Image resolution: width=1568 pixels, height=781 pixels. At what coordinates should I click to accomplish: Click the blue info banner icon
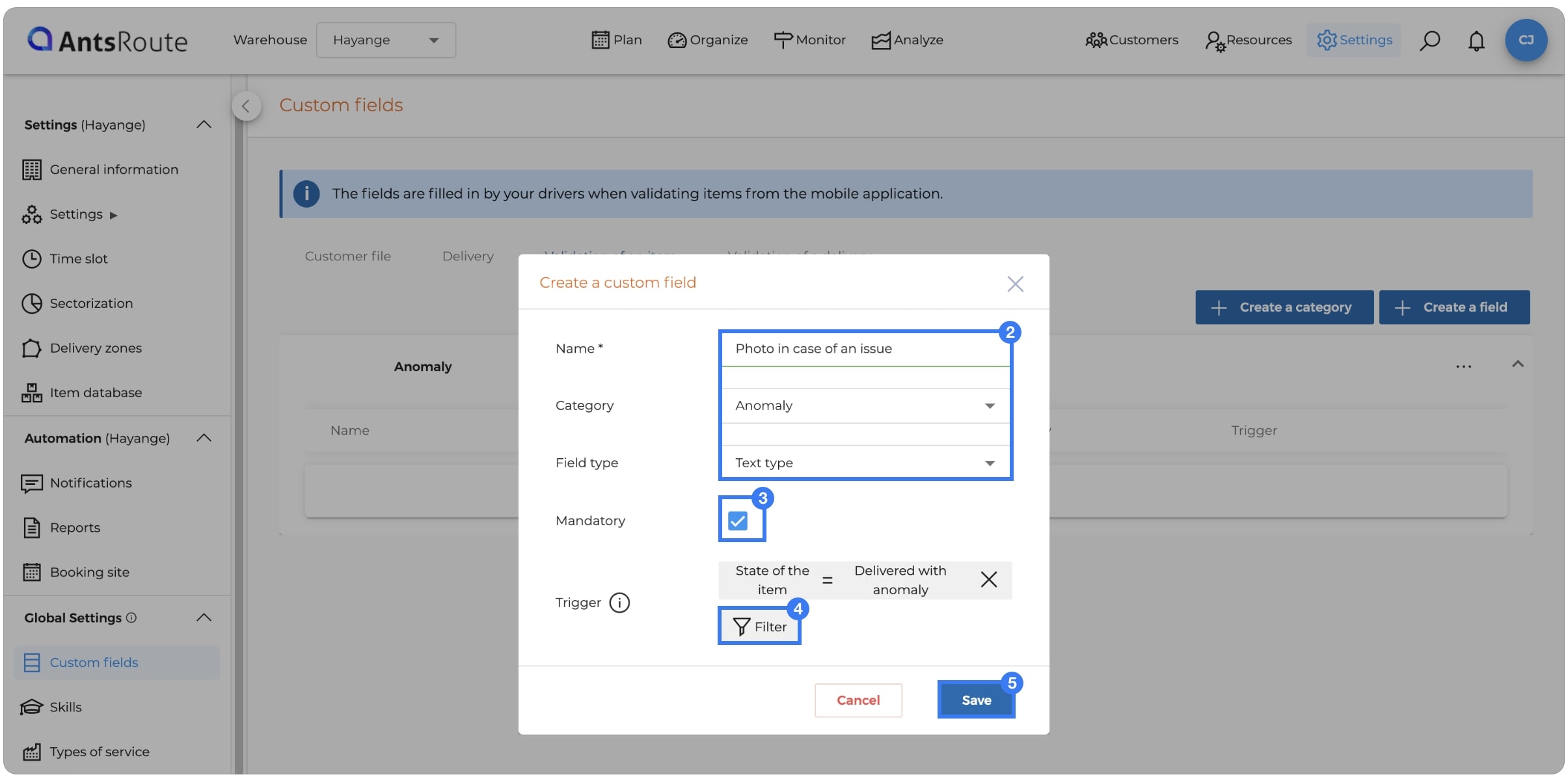306,194
